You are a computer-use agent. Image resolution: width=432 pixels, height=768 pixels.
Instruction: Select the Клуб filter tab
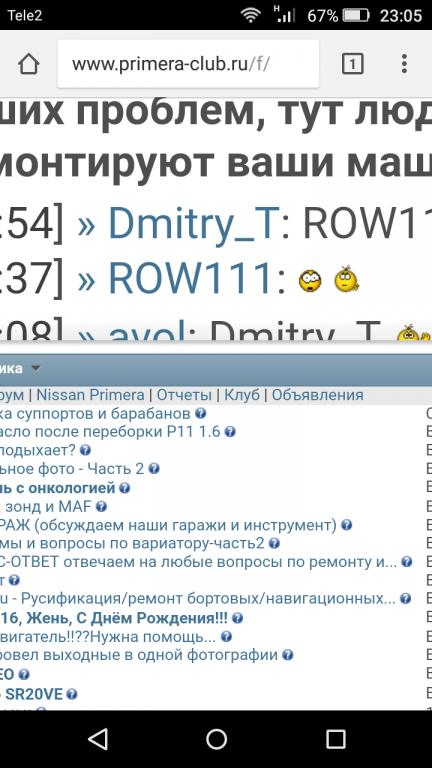(242, 395)
